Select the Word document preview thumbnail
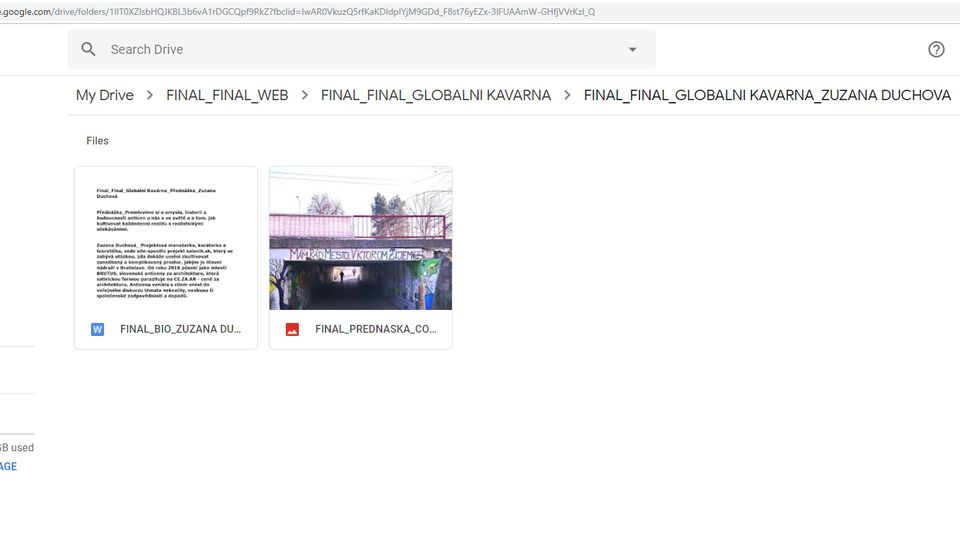Screen dimensions: 960x540 pos(166,238)
